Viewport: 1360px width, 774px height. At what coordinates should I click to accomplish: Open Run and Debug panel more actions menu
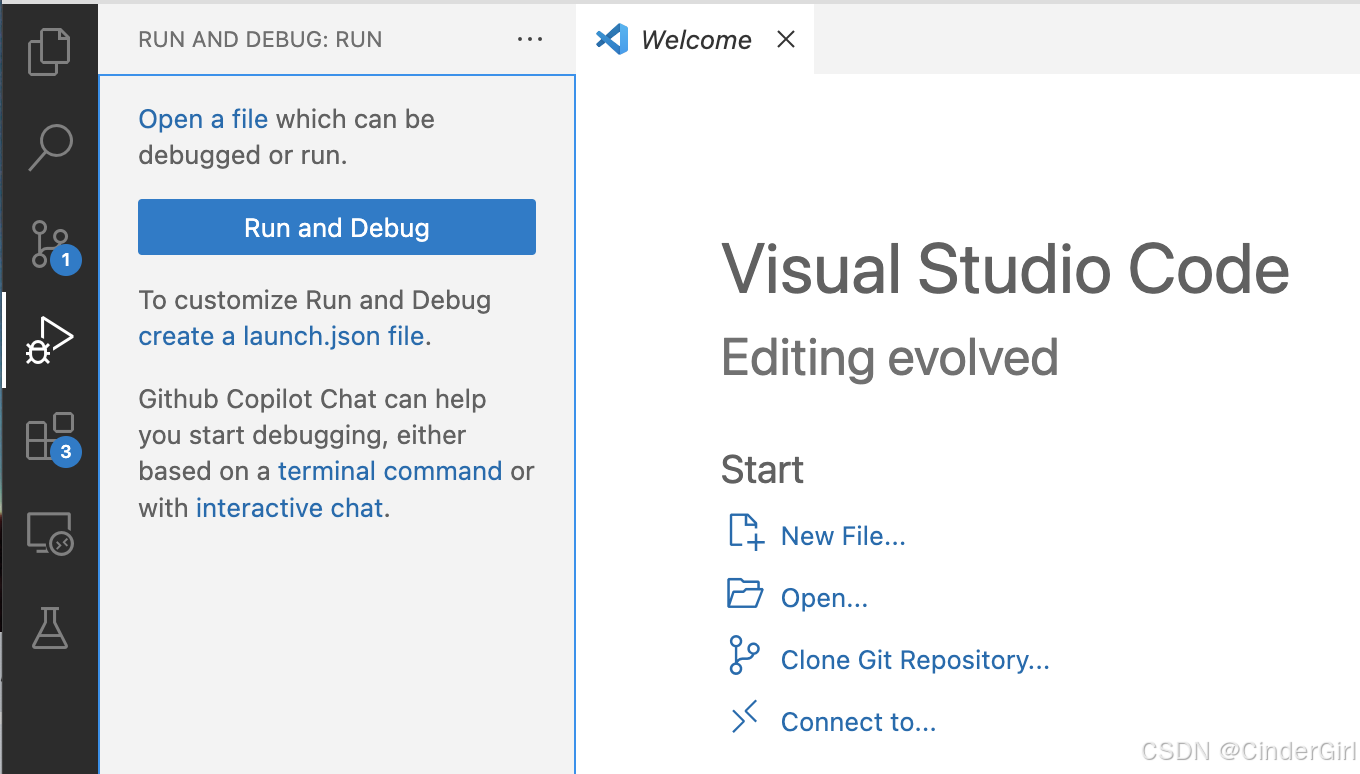coord(529,39)
